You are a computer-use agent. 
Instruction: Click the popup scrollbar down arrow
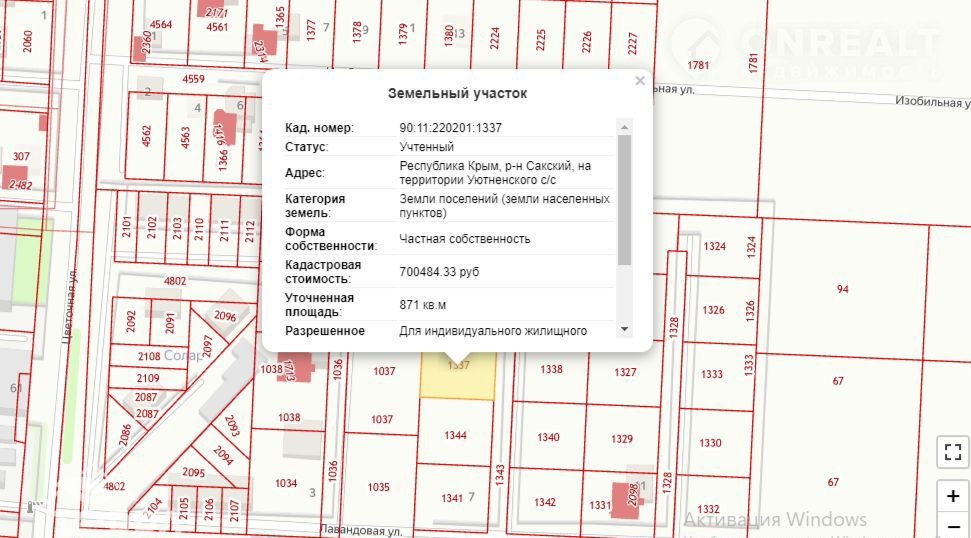coord(625,329)
